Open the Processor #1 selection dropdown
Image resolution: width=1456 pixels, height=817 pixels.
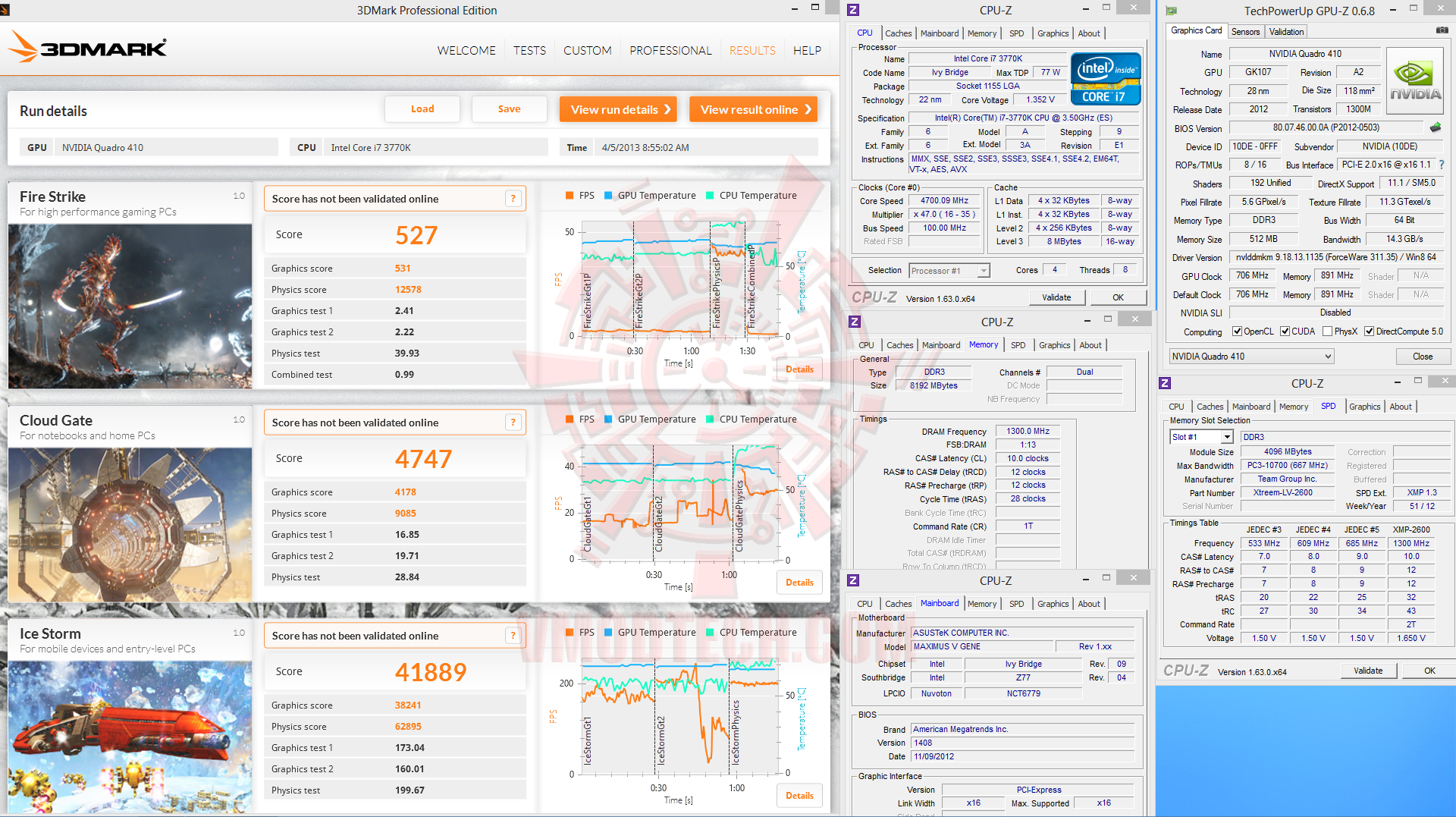point(949,271)
